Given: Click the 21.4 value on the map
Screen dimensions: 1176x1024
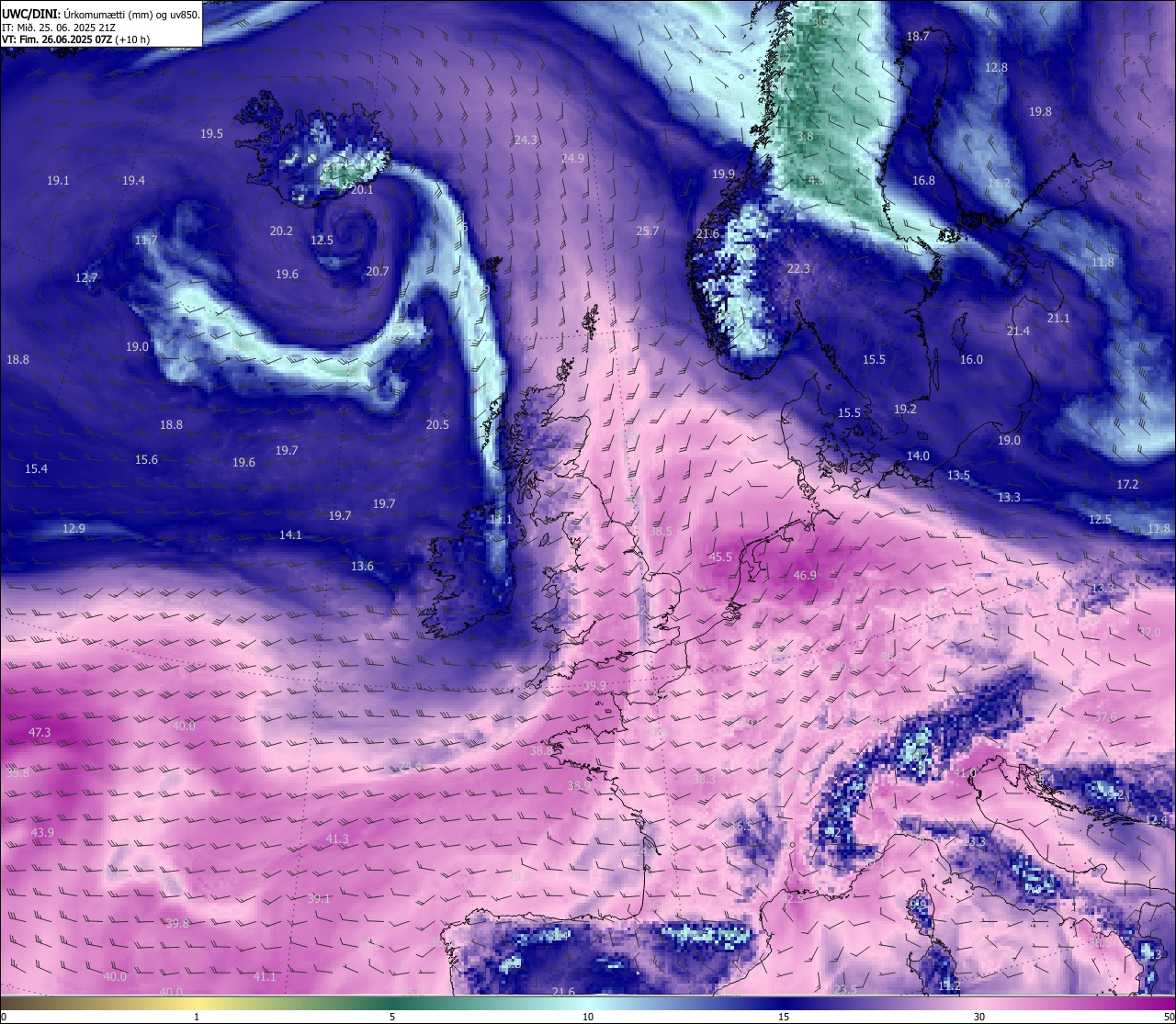Looking at the screenshot, I should tap(1018, 331).
